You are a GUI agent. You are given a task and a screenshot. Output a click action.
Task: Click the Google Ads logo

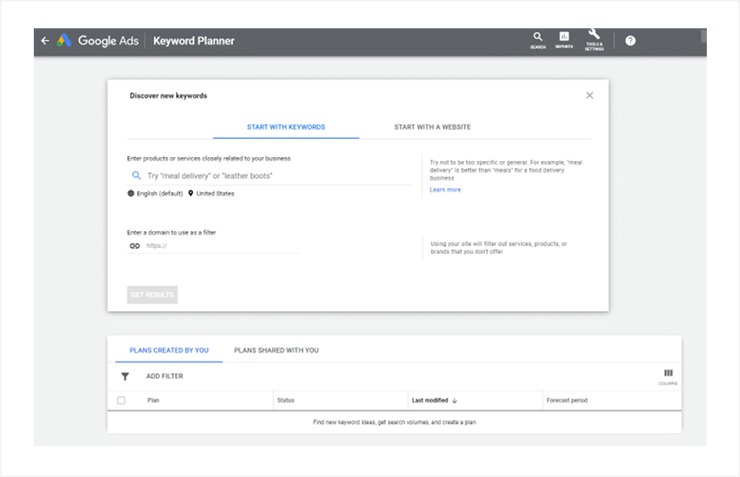pyautogui.click(x=98, y=41)
